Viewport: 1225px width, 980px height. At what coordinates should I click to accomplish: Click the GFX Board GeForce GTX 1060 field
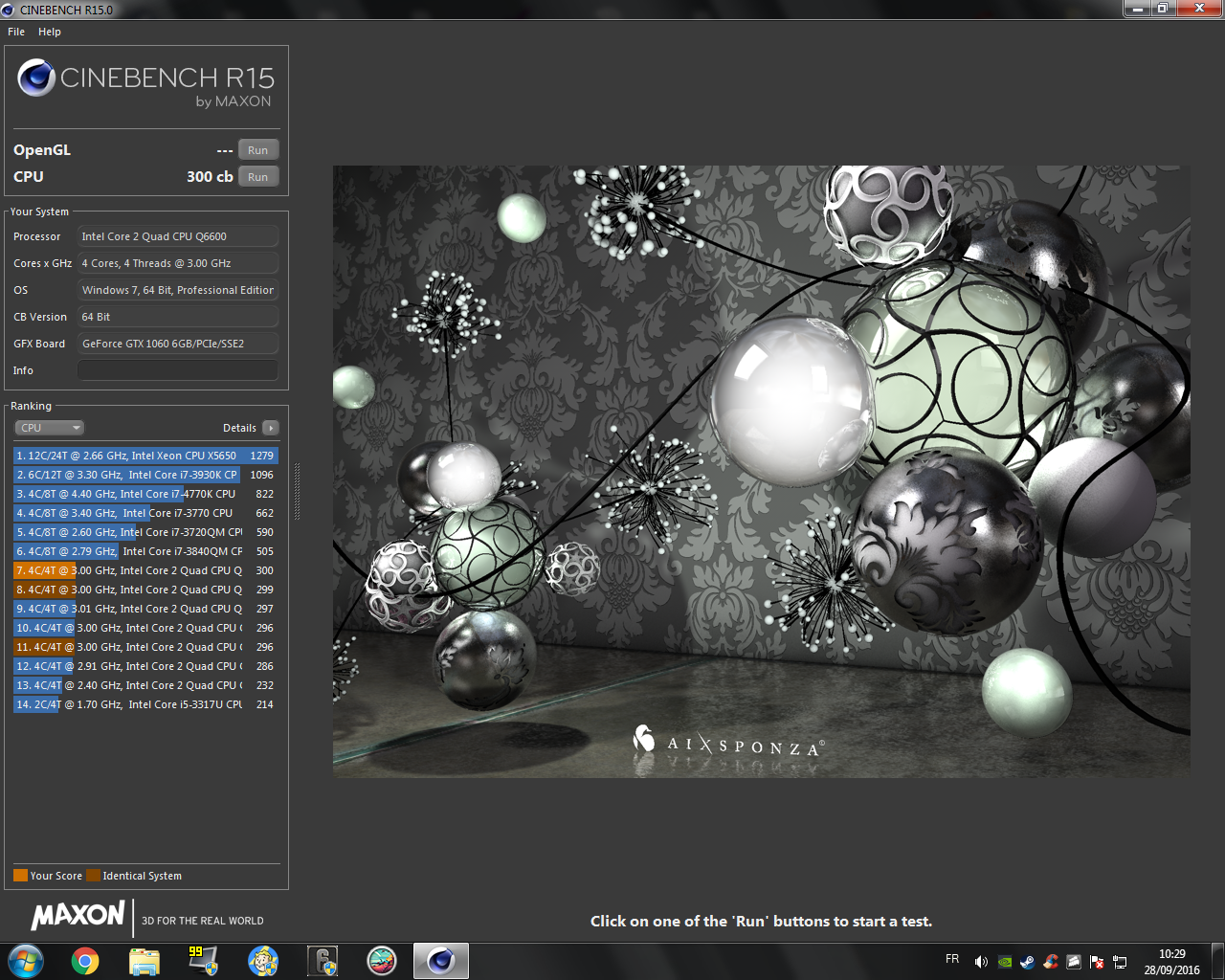click(178, 344)
